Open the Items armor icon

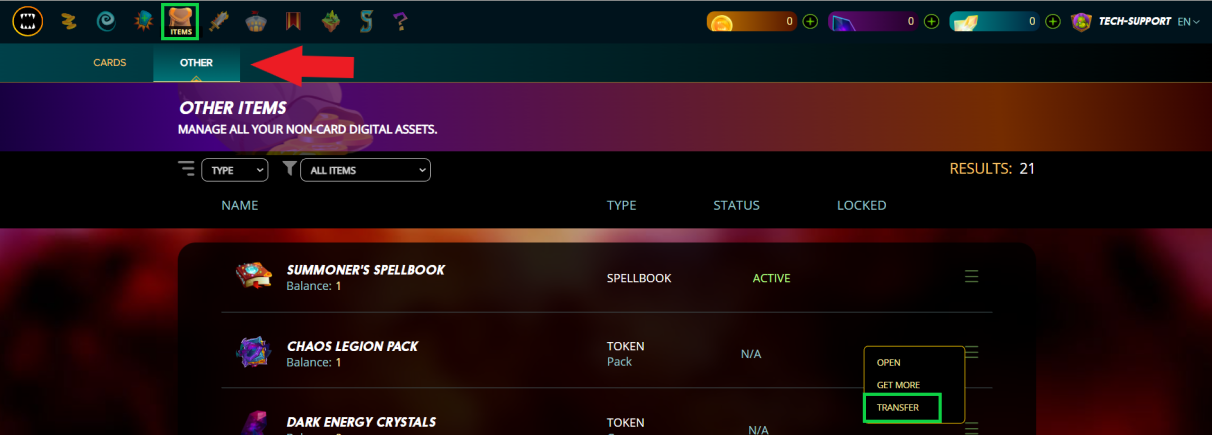[x=181, y=21]
